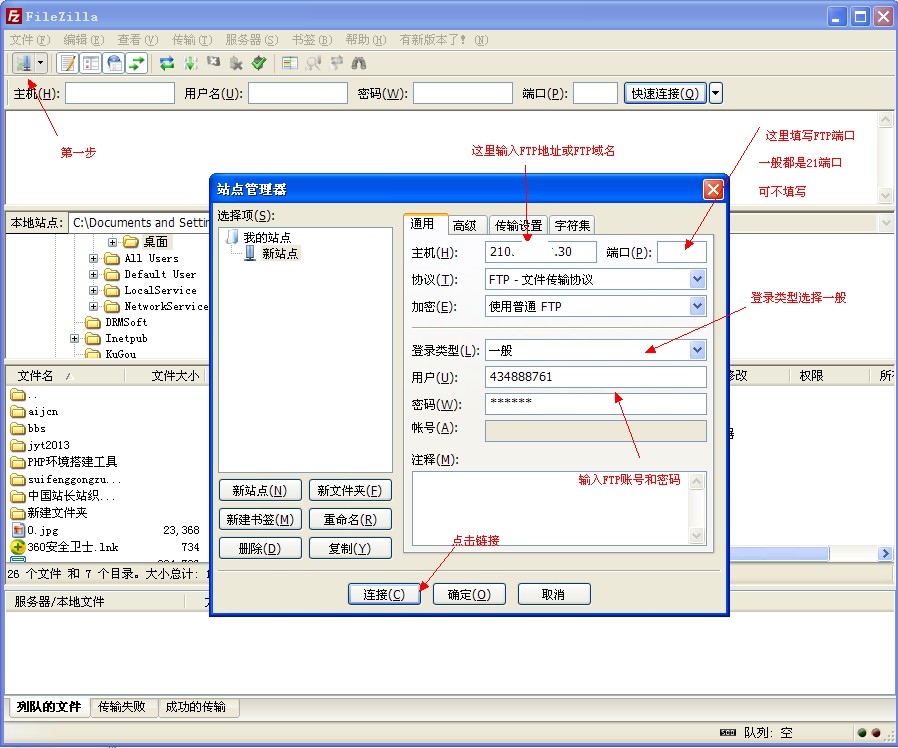This screenshot has height=748, width=898.
Task: Toggle message log display icon
Action: (x=69, y=63)
